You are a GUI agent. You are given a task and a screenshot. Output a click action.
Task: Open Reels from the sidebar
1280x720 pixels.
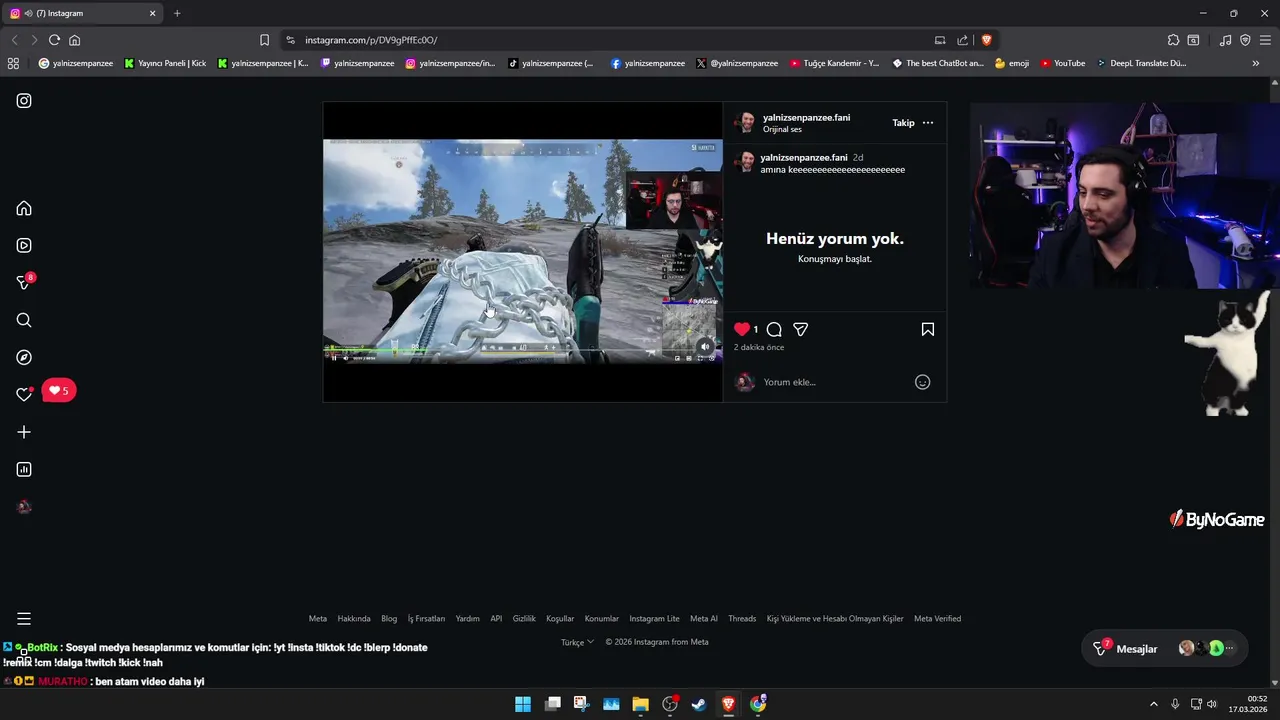(x=24, y=245)
